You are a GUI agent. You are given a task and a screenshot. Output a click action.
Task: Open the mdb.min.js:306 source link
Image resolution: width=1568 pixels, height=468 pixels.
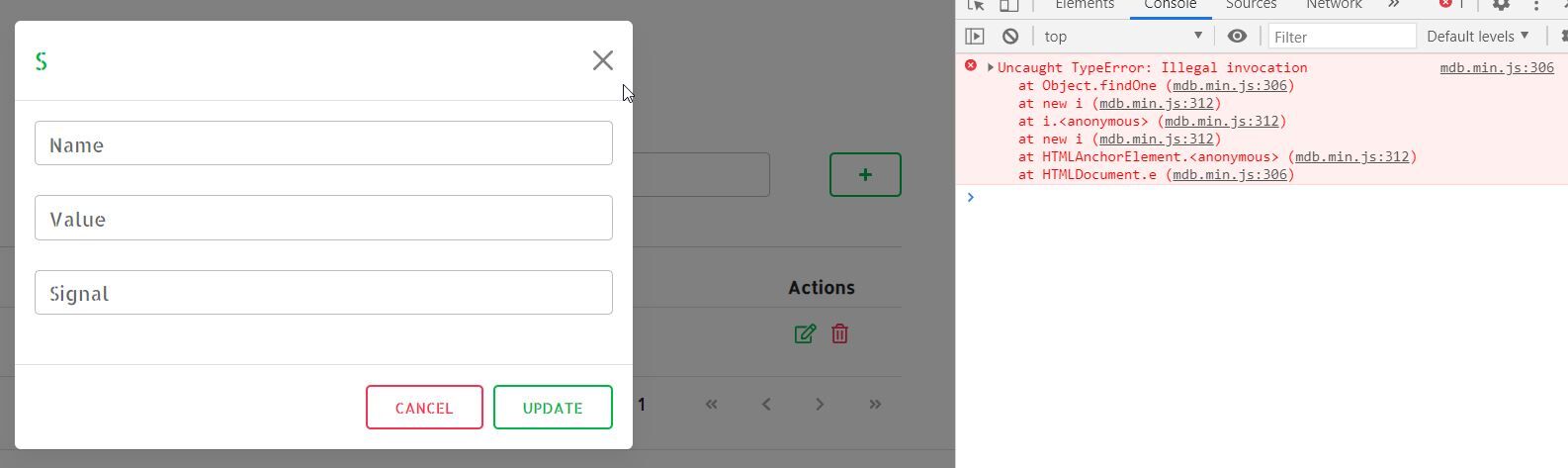(1497, 67)
